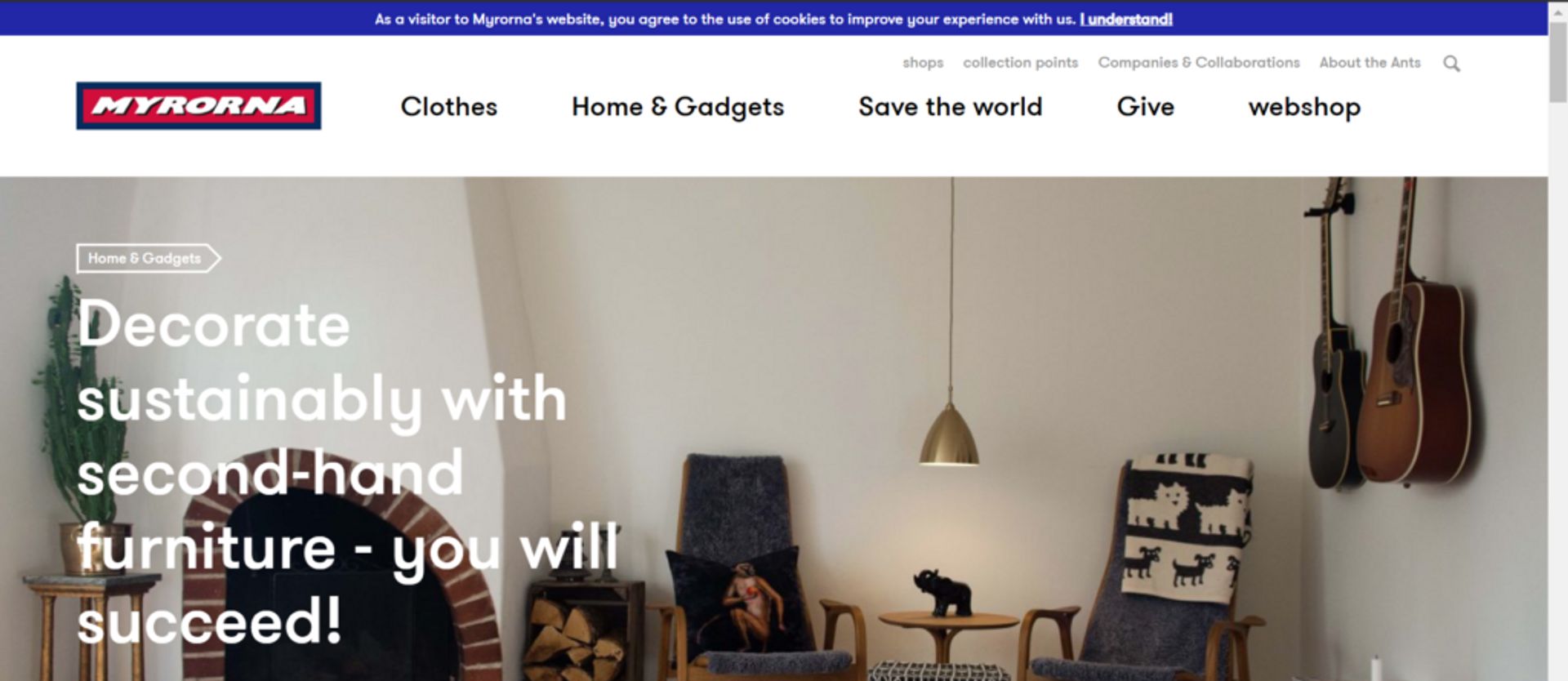The height and width of the screenshot is (681, 1568).
Task: Open collection points link
Action: [x=1020, y=63]
